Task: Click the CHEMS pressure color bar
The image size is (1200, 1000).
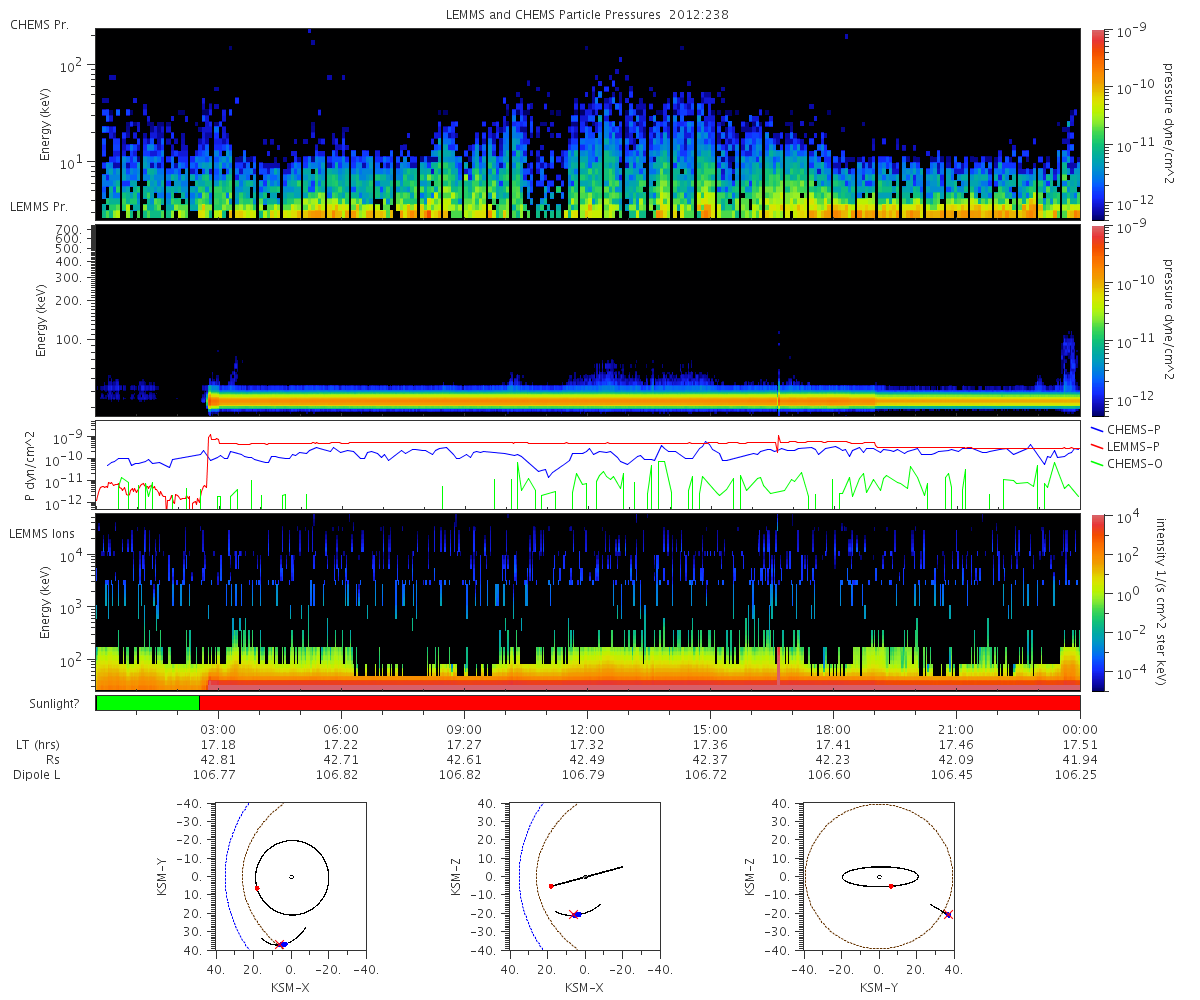Action: (x=1097, y=124)
